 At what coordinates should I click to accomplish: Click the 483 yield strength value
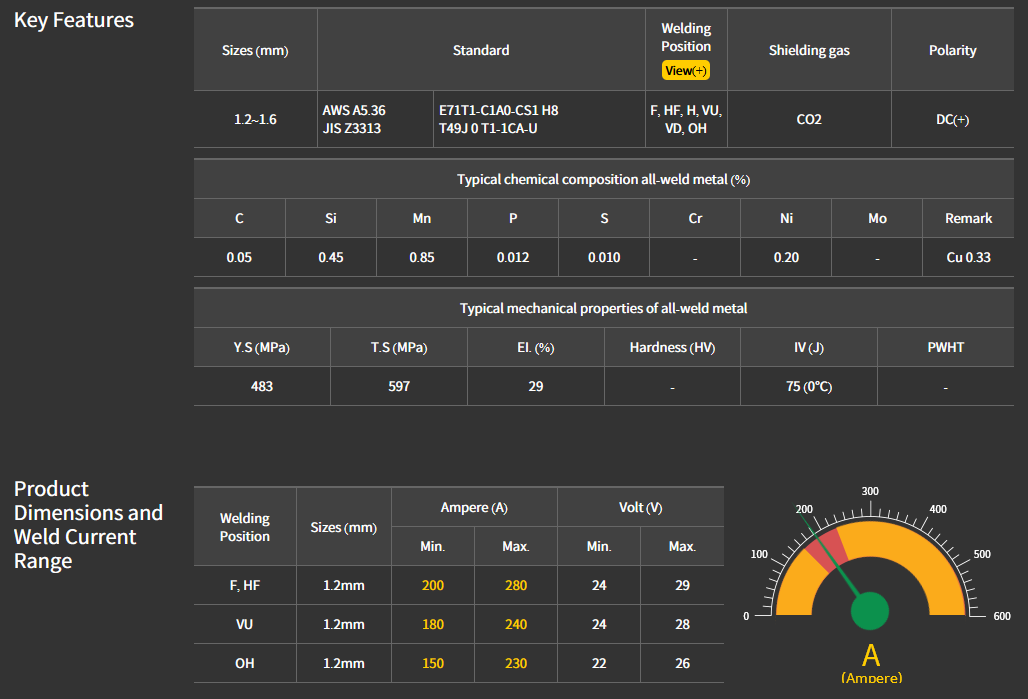click(261, 386)
